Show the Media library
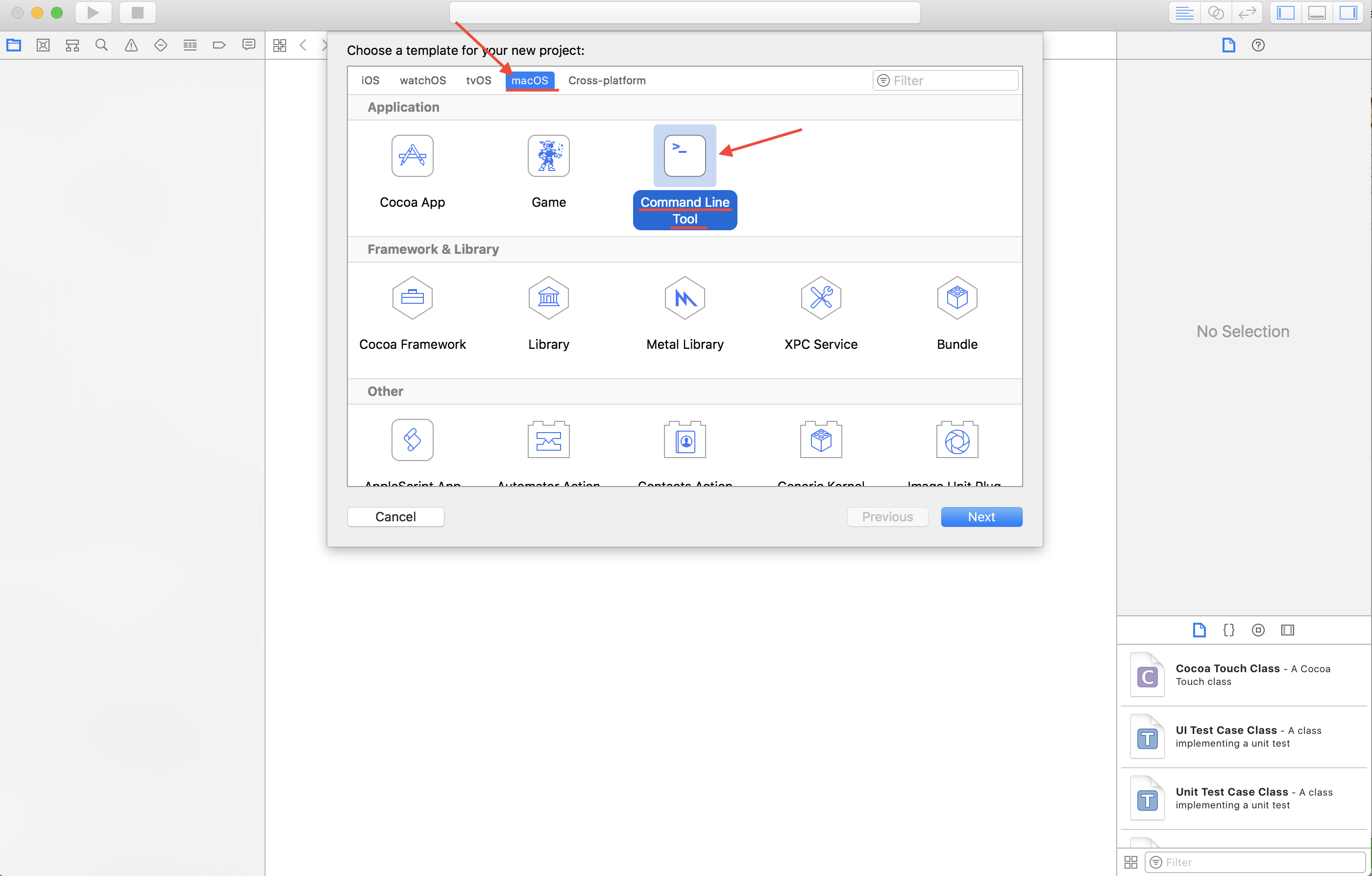Screen dimensions: 1372x876 coord(1288,630)
